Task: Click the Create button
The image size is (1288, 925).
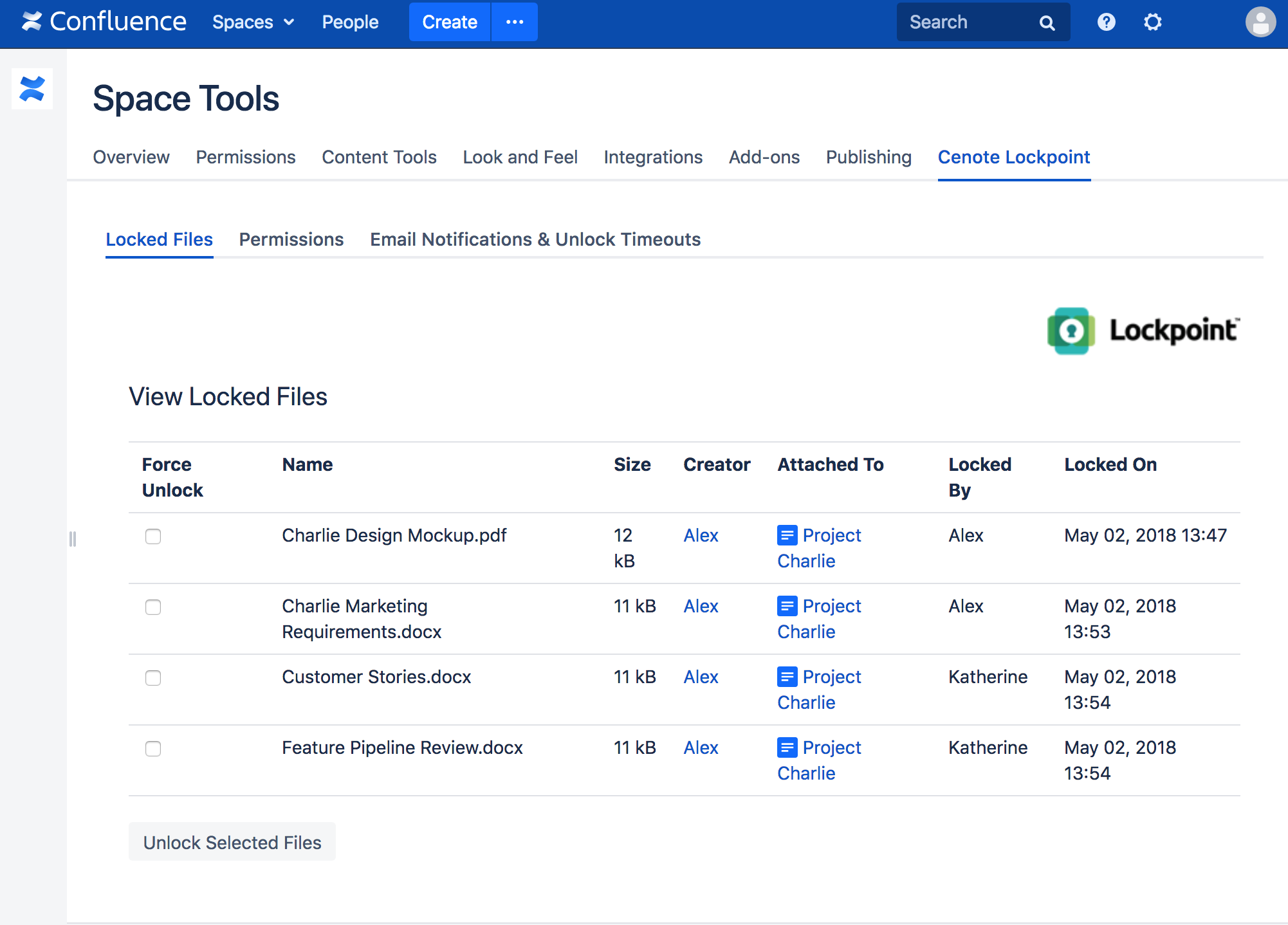Action: coord(449,23)
